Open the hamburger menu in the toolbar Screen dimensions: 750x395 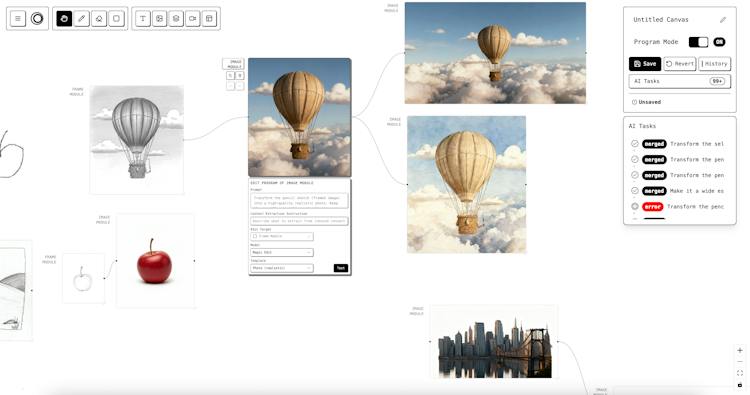click(x=18, y=19)
